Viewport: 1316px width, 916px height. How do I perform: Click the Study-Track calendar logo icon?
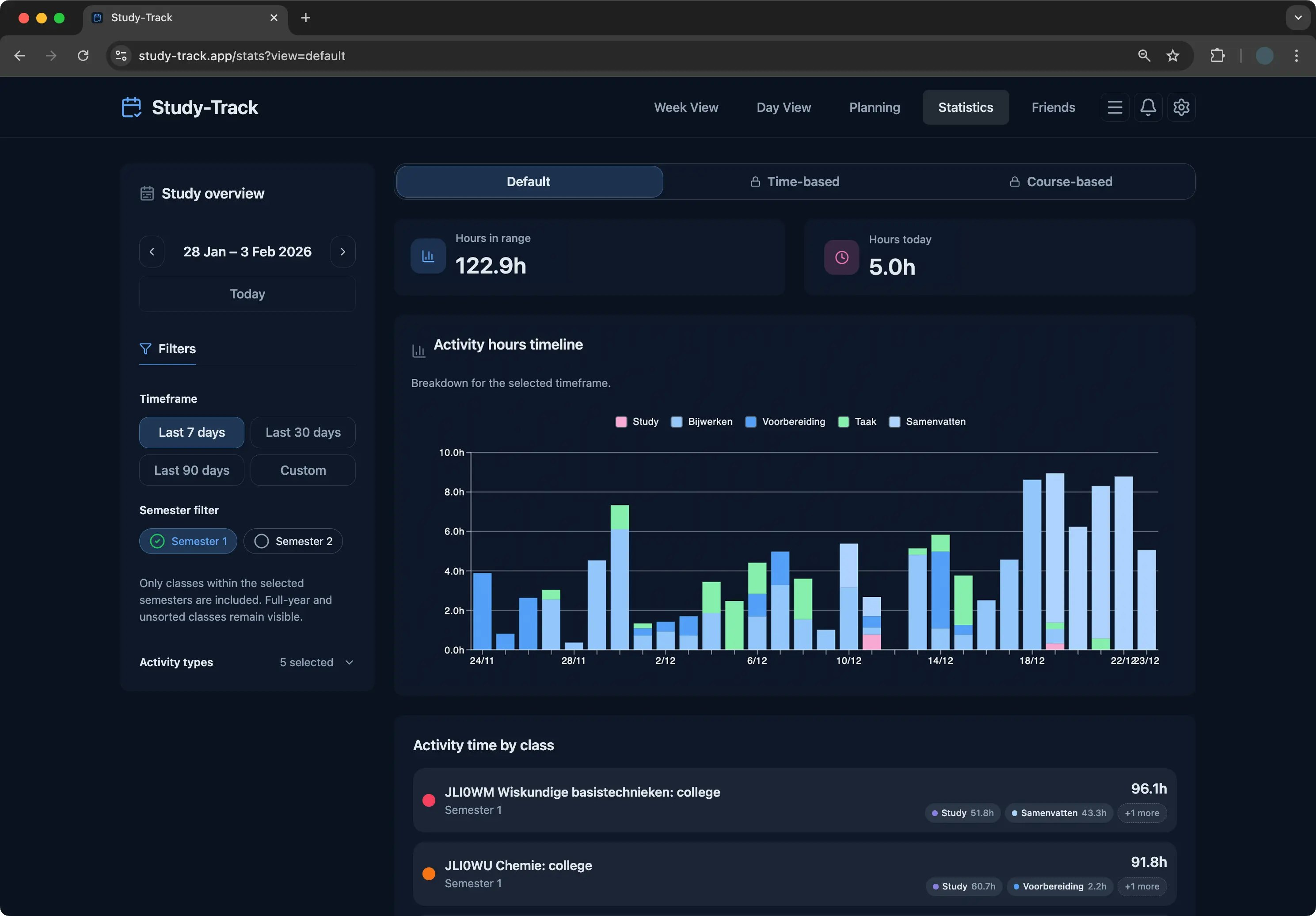(131, 107)
